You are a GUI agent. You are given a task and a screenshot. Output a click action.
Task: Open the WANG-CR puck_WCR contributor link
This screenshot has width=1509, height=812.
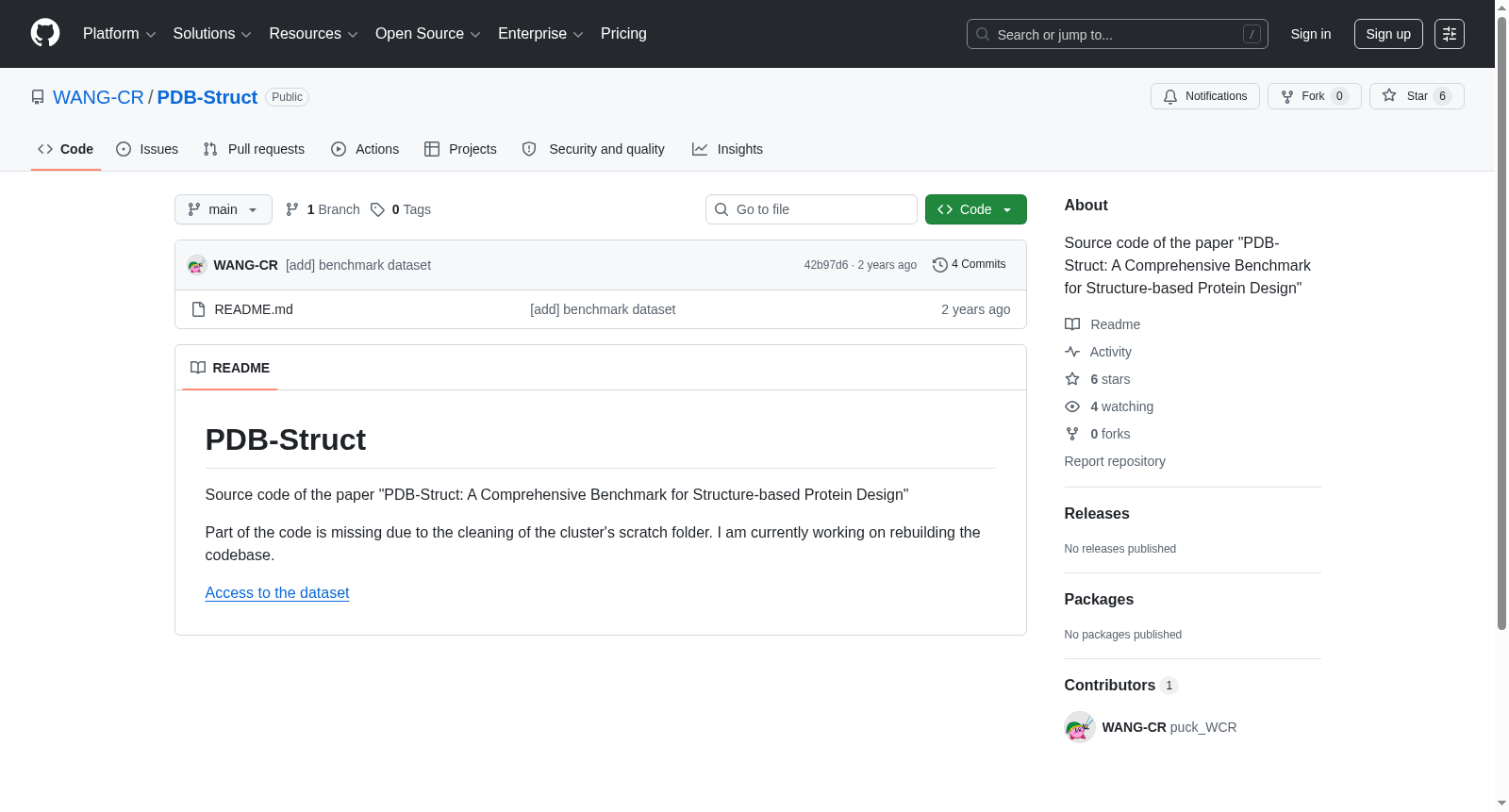1169,727
